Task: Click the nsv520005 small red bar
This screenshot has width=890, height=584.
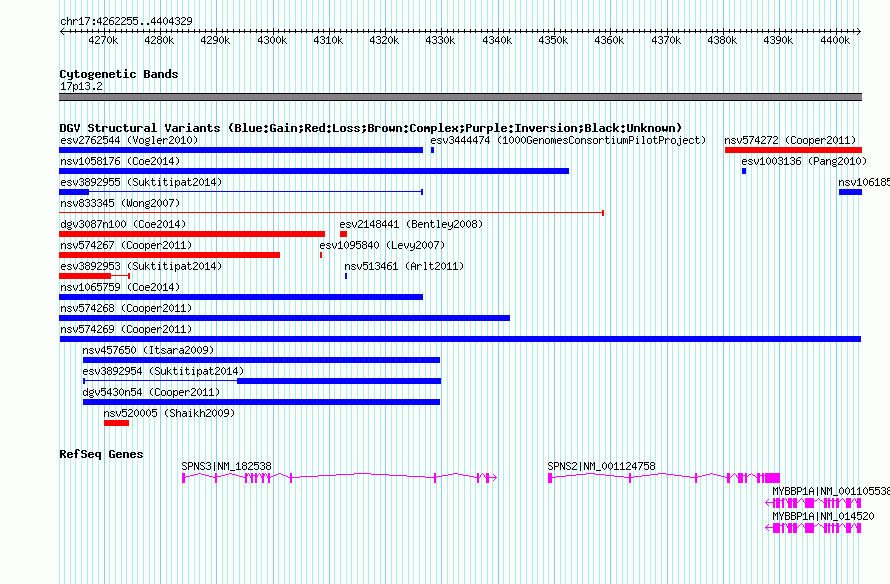Action: click(x=116, y=423)
